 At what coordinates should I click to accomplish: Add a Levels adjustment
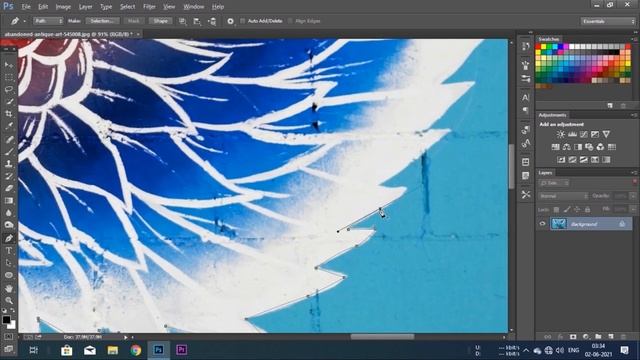[572, 134]
